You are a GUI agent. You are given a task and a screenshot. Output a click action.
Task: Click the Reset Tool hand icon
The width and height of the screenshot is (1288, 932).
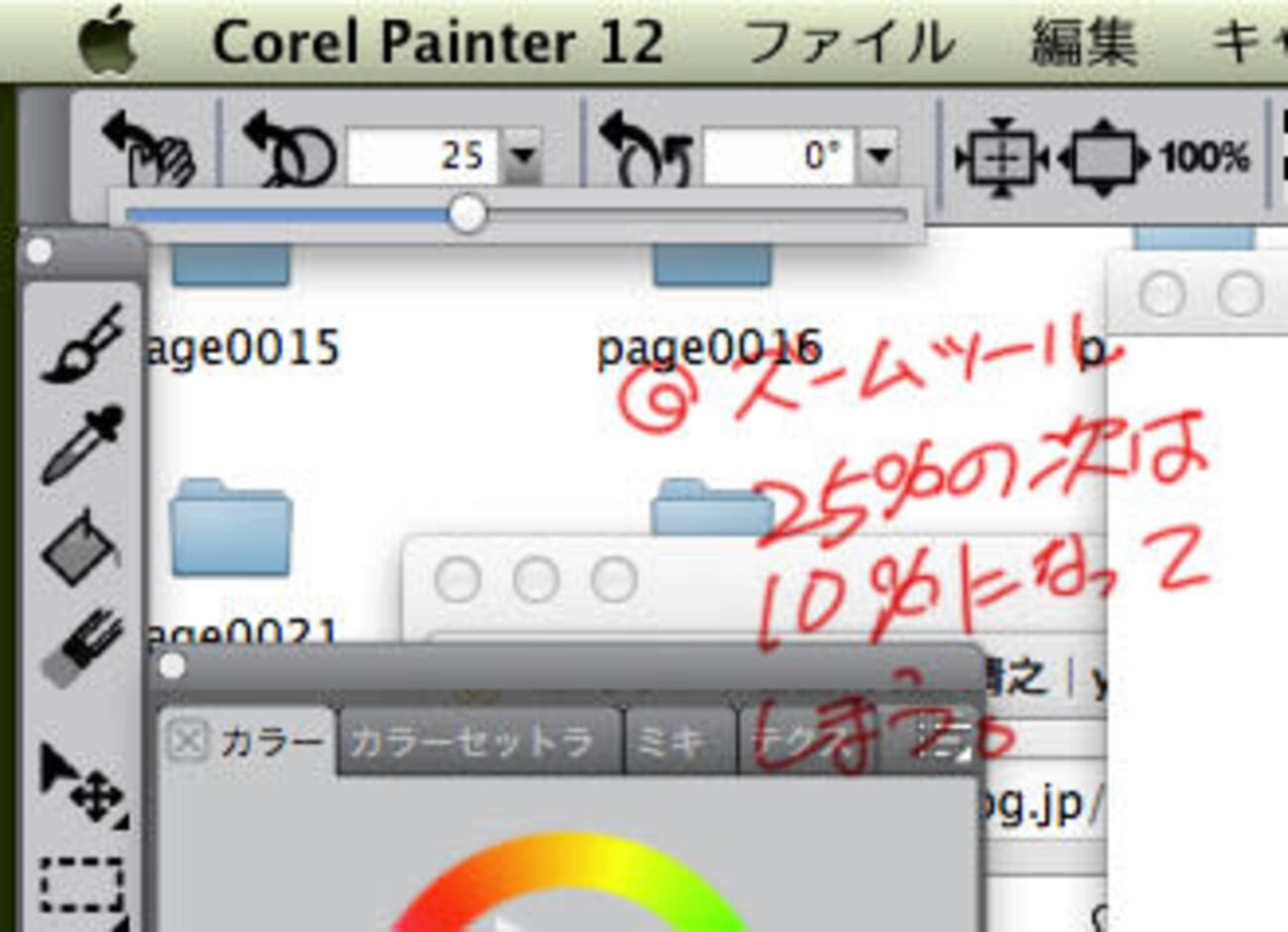pyautogui.click(x=149, y=151)
